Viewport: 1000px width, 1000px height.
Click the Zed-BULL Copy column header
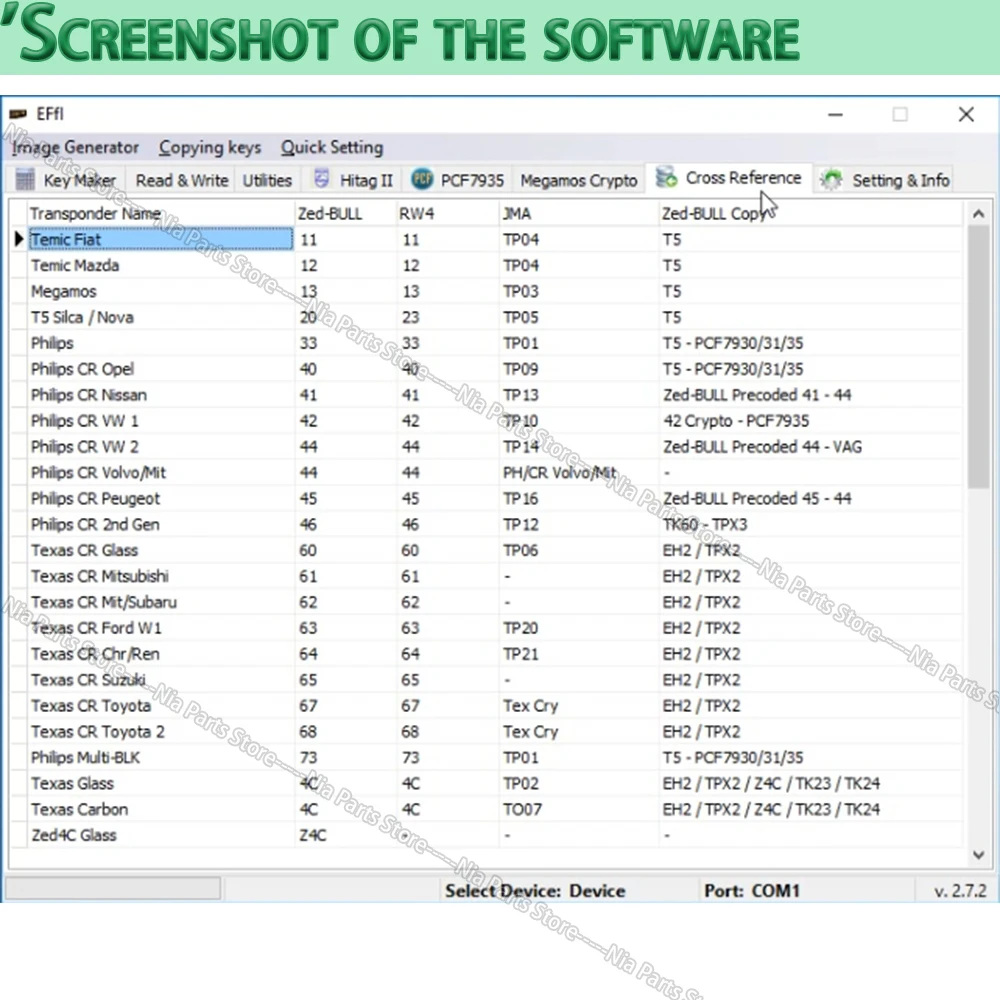tap(810, 213)
